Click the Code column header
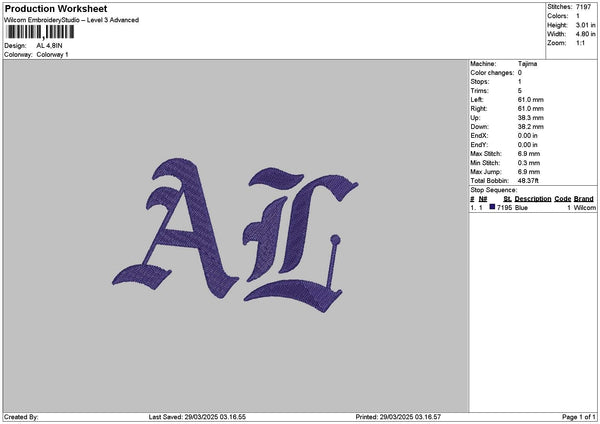 [562, 199]
